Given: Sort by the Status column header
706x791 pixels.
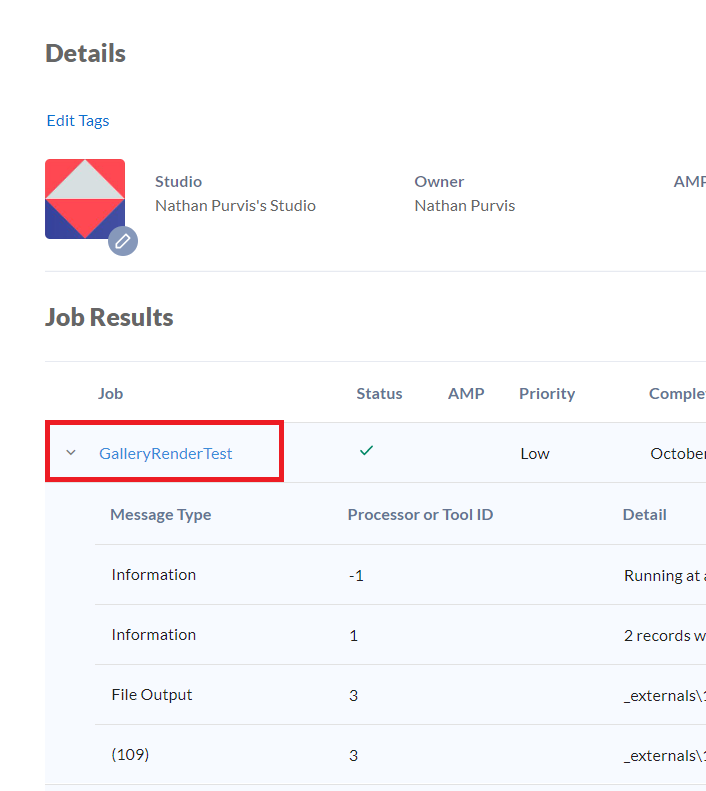Looking at the screenshot, I should [x=379, y=393].
